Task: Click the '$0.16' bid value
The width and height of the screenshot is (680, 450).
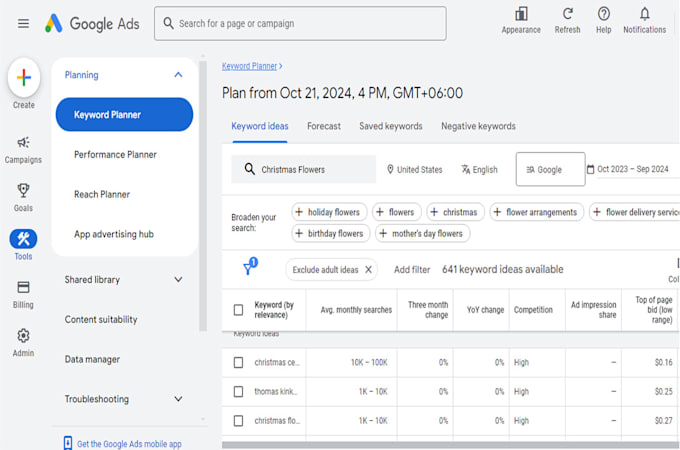Action: pos(664,362)
